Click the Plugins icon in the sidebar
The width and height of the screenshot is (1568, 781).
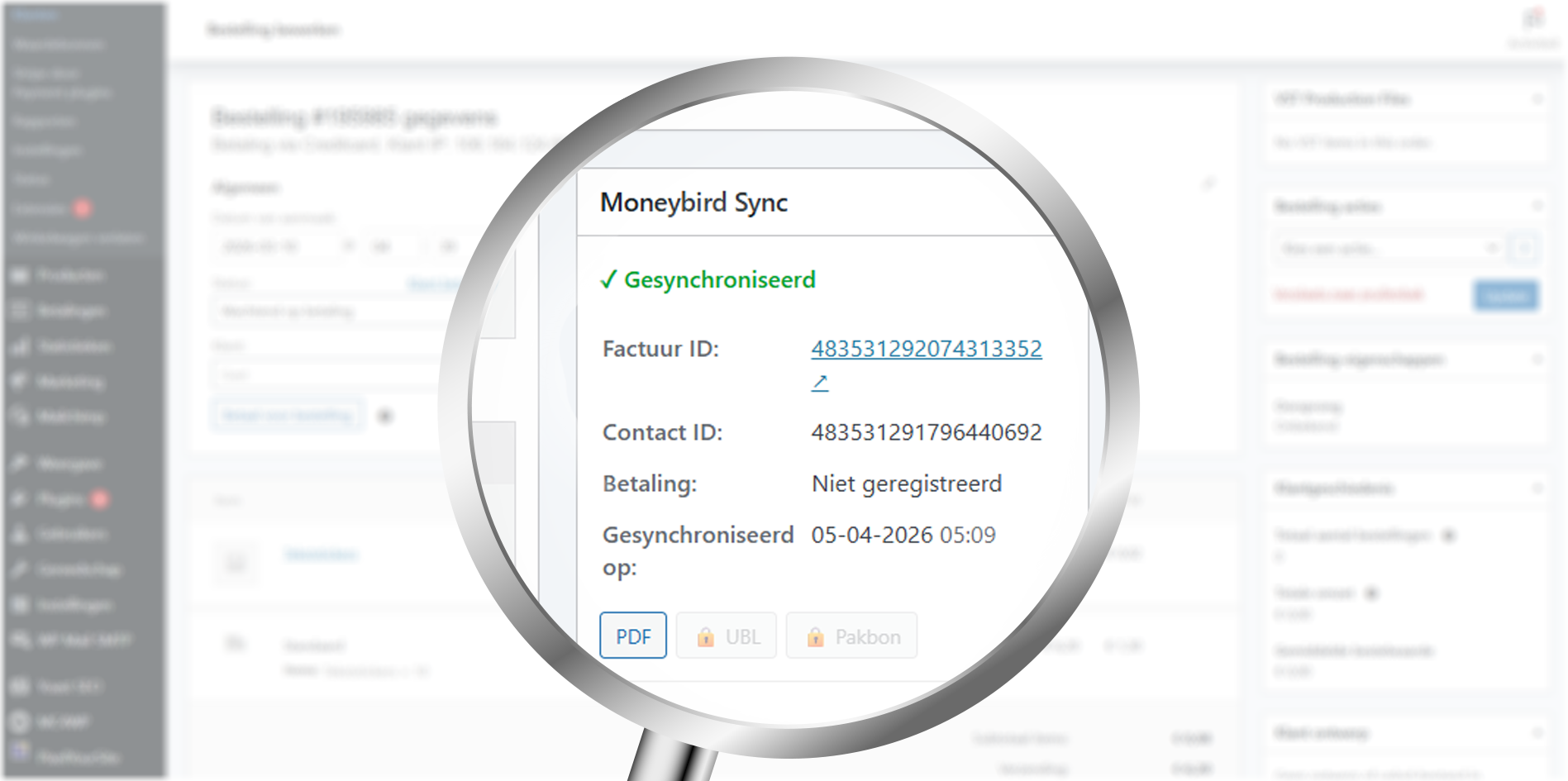19,499
